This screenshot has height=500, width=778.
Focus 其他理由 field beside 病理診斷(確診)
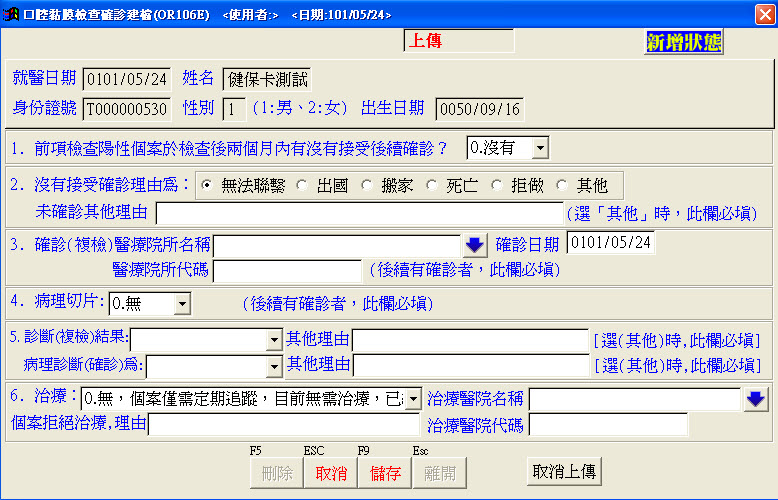point(471,366)
